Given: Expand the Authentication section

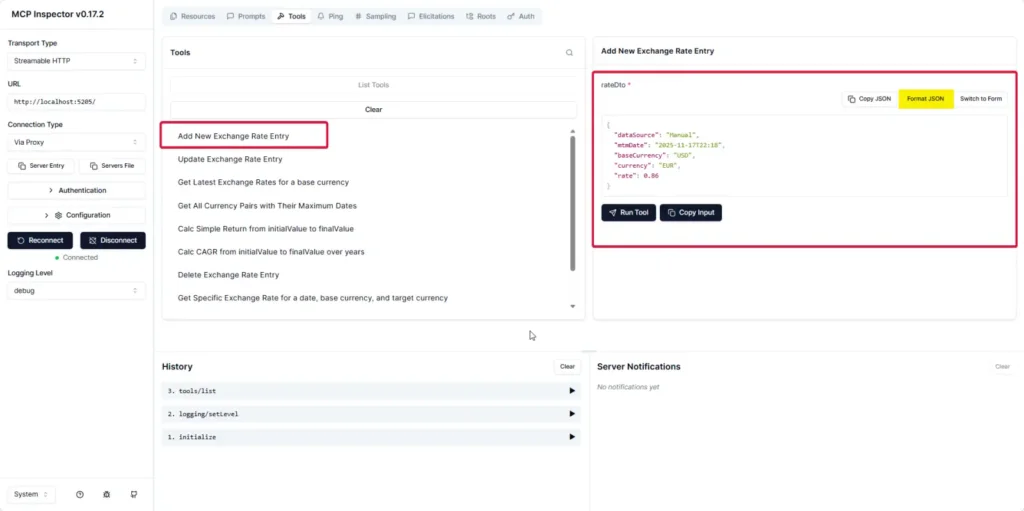Looking at the screenshot, I should tap(77, 190).
